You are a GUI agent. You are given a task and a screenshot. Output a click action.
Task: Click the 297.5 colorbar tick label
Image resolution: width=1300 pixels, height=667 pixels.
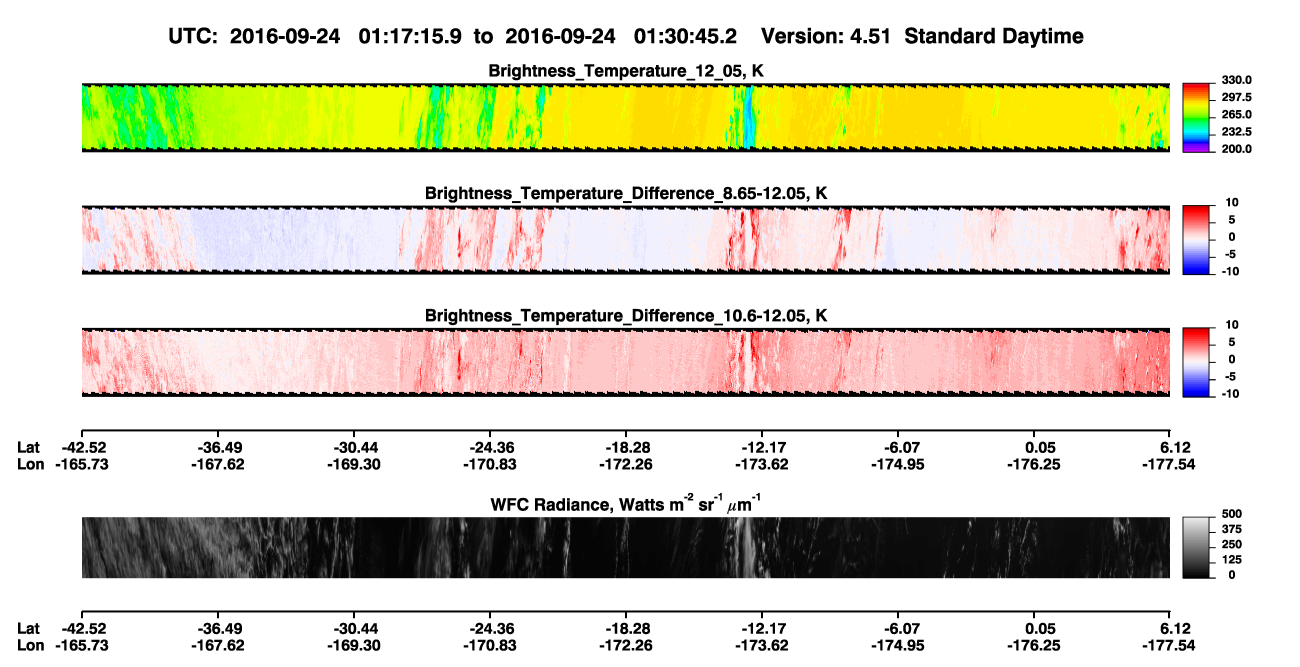coord(1236,98)
